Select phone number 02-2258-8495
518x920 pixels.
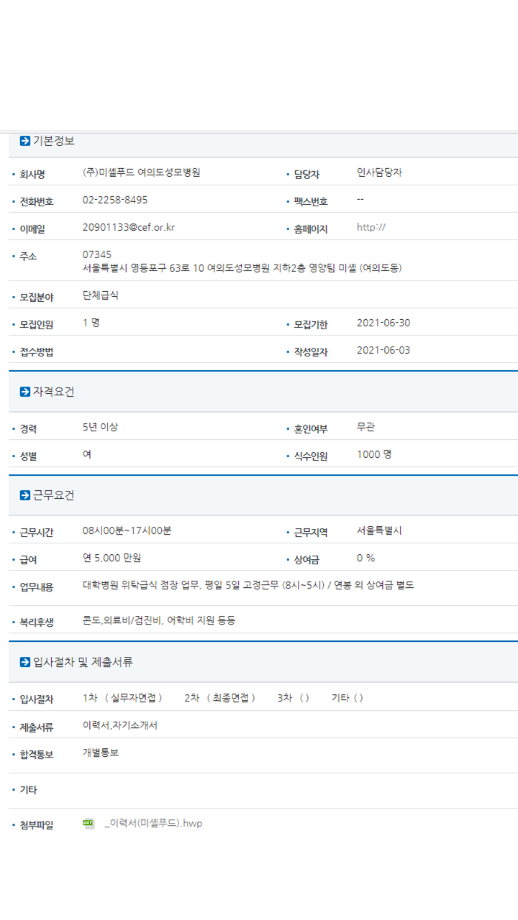click(x=115, y=200)
